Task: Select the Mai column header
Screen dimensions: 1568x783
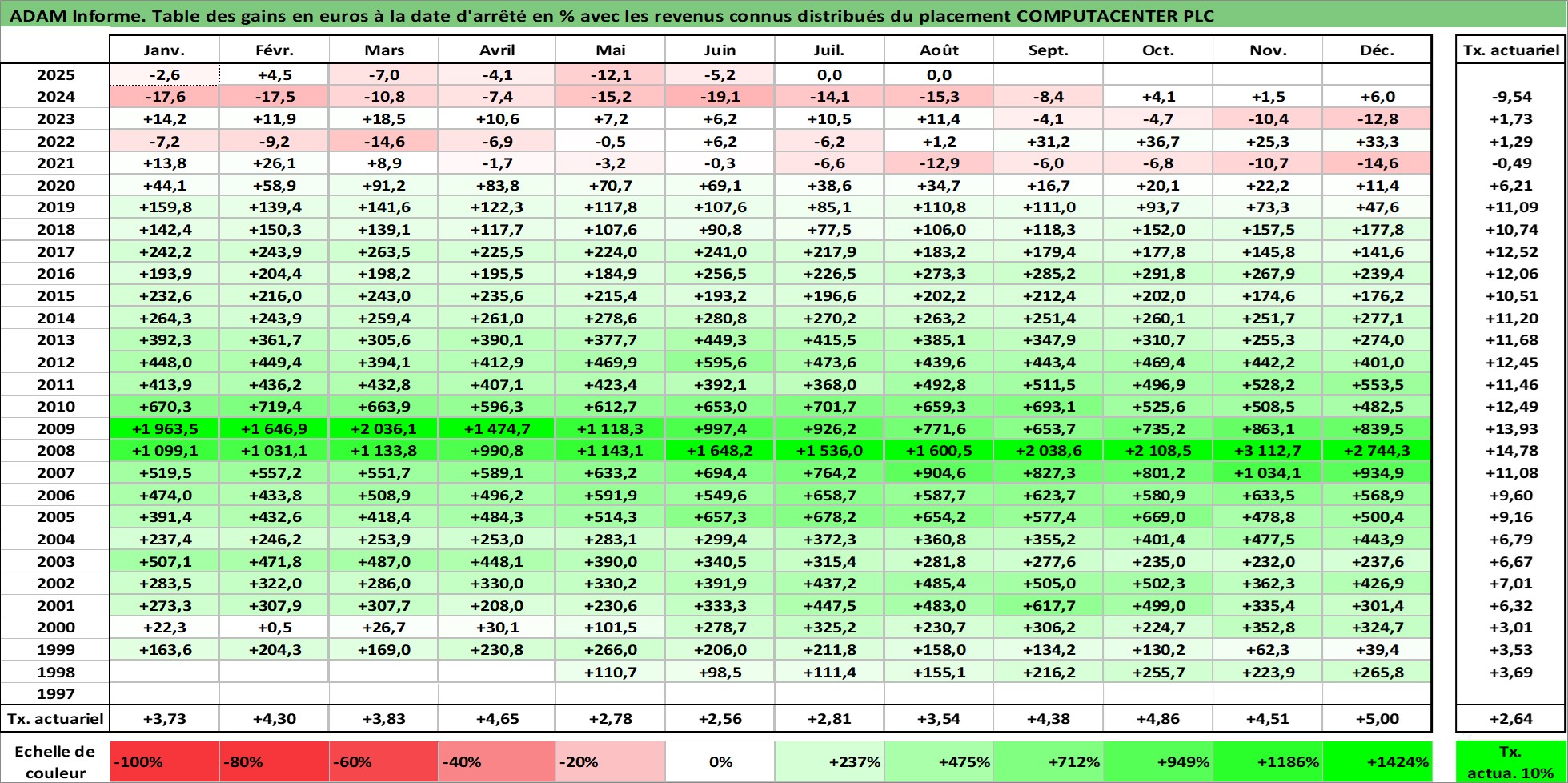Action: (x=611, y=50)
